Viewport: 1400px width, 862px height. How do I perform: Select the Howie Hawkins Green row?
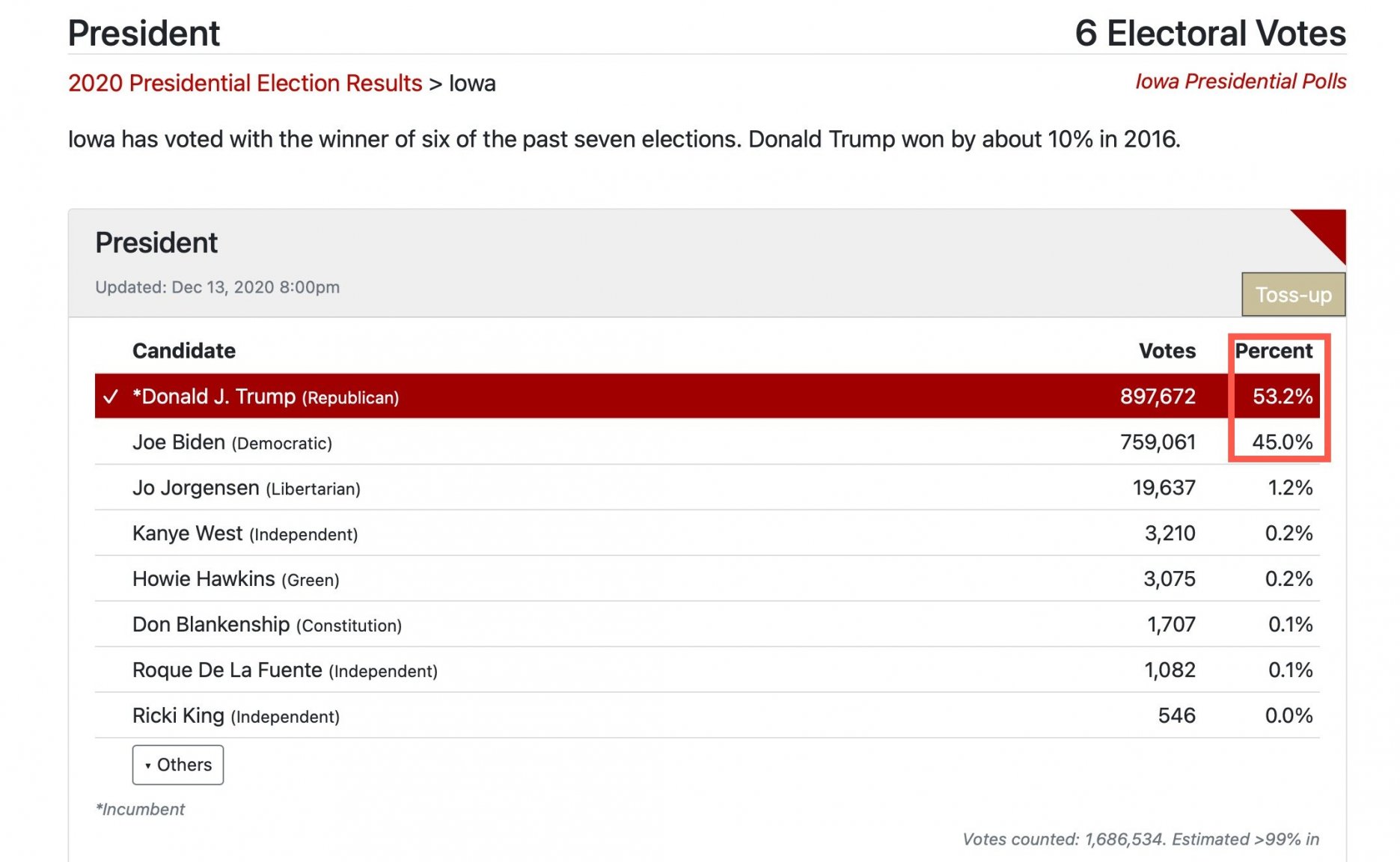click(707, 579)
